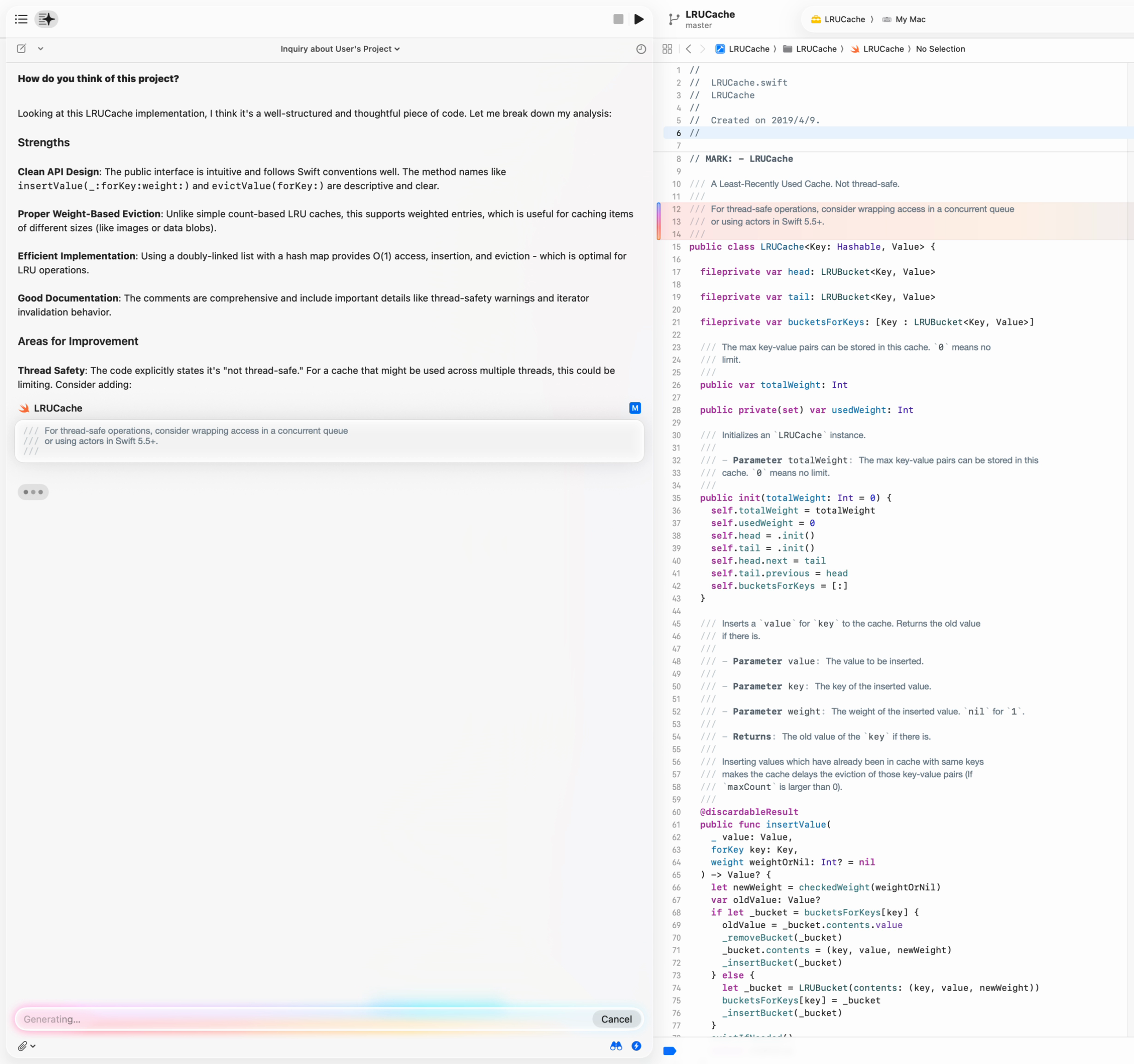Click the 'Strengths' heading in chat
Image resolution: width=1134 pixels, height=1064 pixels.
point(44,143)
